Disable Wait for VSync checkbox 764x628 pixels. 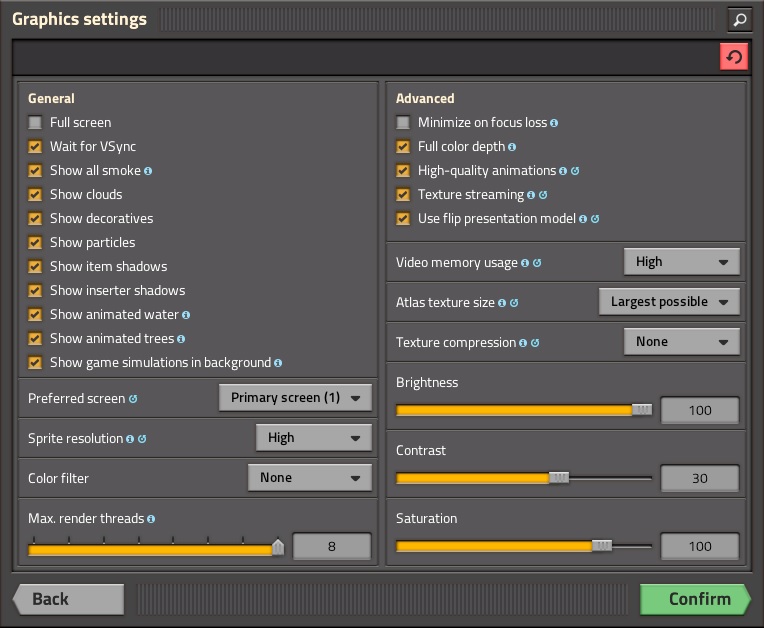coord(36,147)
